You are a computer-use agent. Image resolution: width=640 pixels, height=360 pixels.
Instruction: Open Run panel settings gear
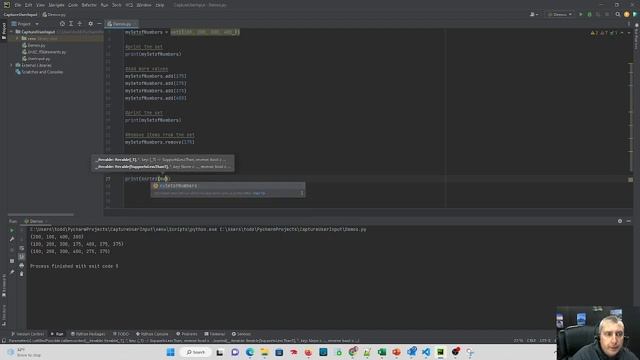click(x=620, y=221)
